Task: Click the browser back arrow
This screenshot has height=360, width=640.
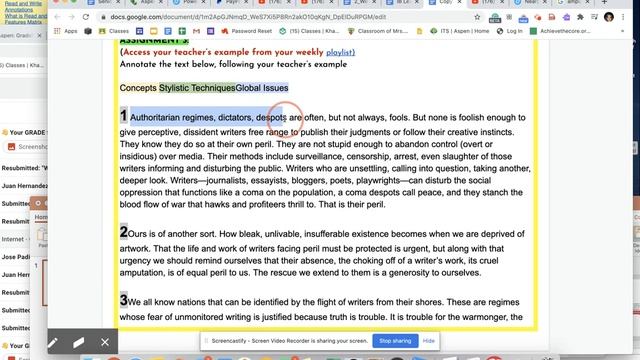Action: (57, 17)
